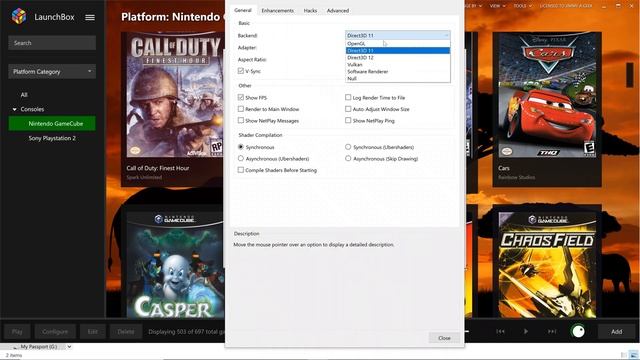The image size is (640, 360).
Task: Check Show NetPlay Messages
Action: point(241,120)
